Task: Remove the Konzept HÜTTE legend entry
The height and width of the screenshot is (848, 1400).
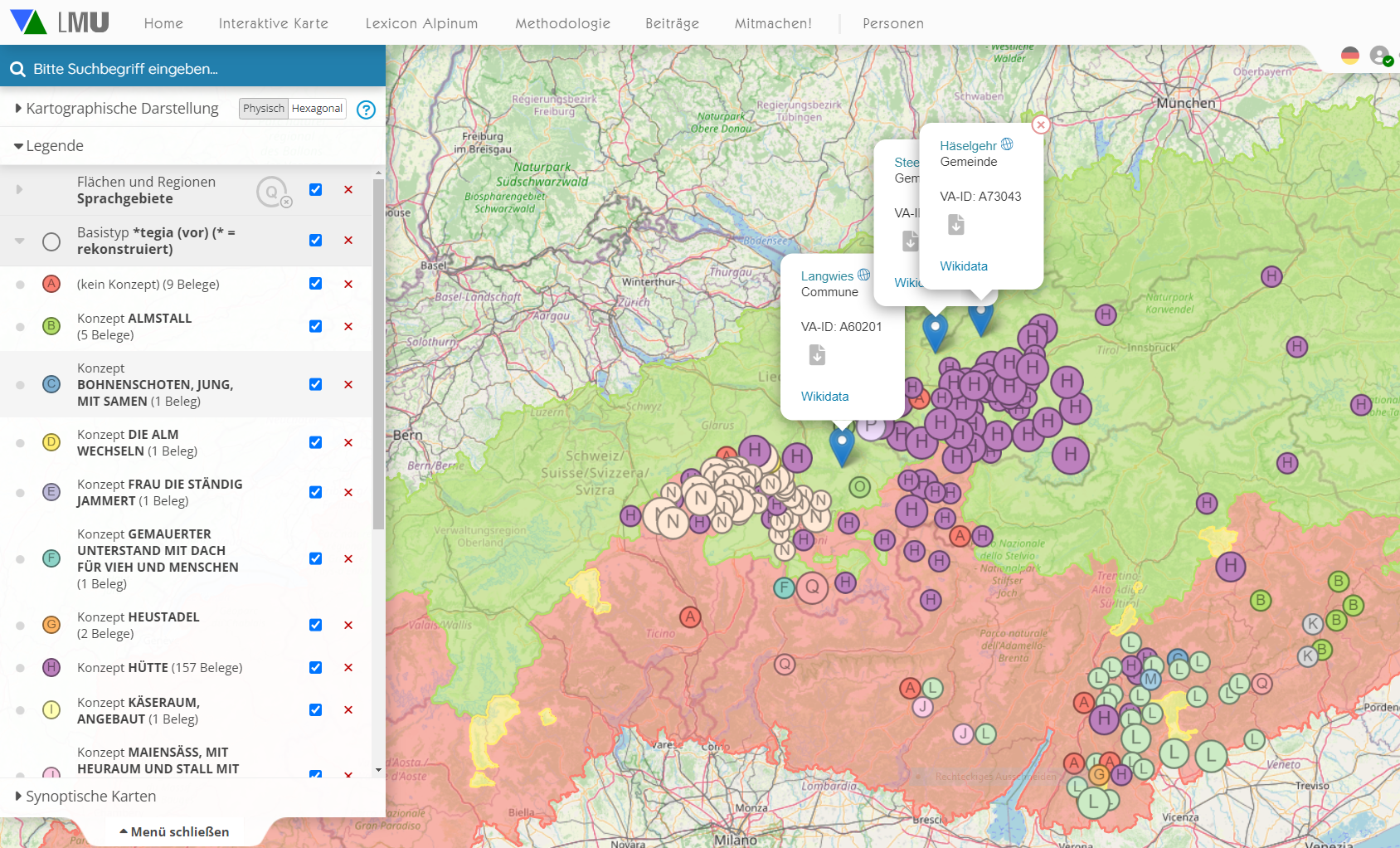Action: tap(348, 667)
